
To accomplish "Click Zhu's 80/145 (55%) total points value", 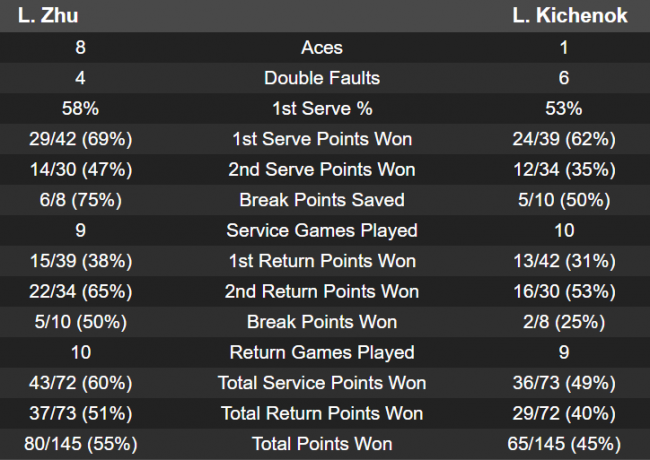I will coord(80,444).
